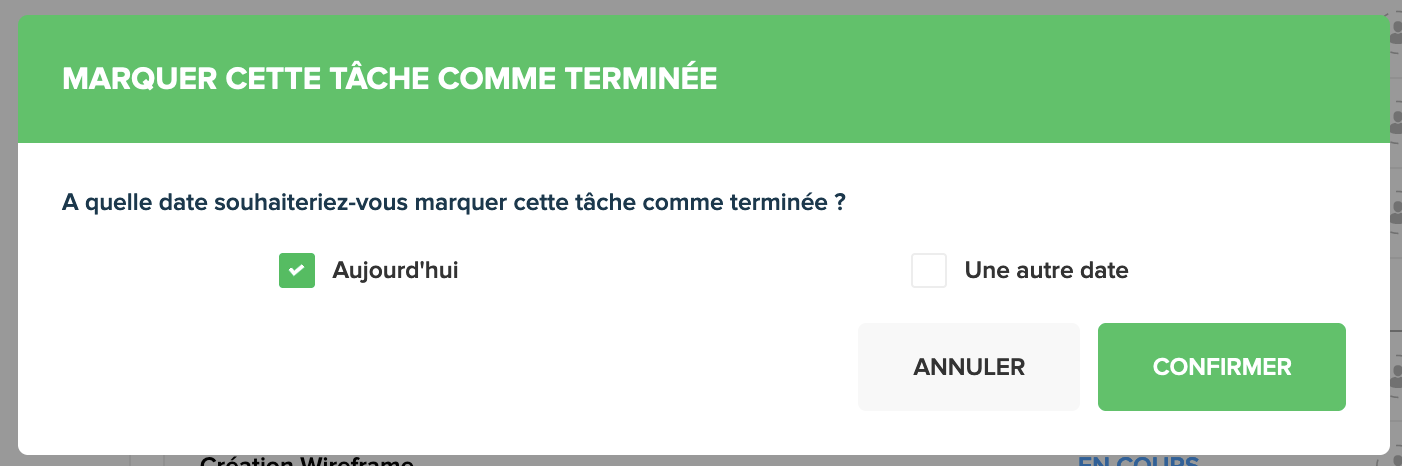1402x466 pixels.
Task: Select the Aujourd'hui text label
Action: (x=395, y=270)
